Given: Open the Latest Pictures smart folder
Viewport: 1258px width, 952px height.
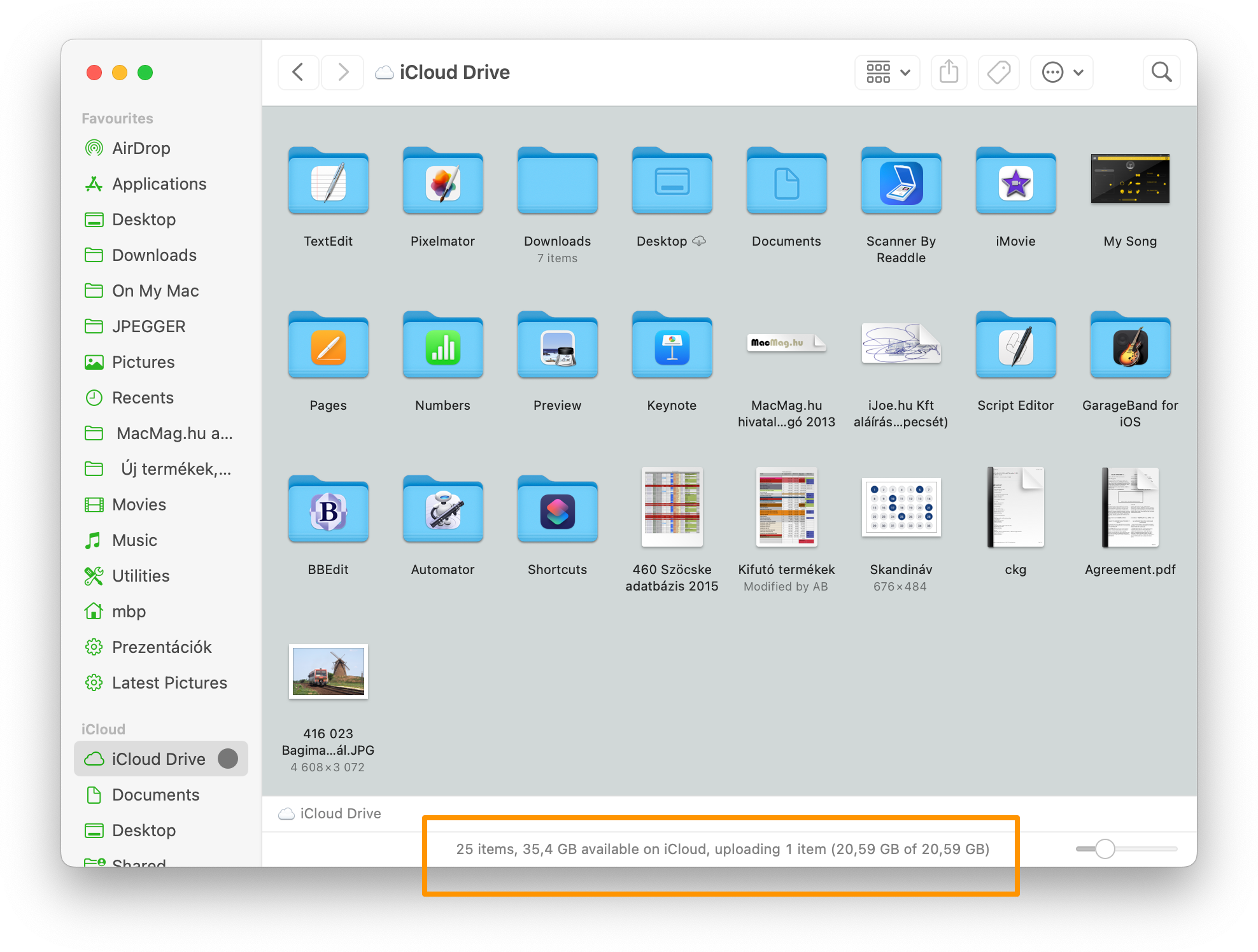Looking at the screenshot, I should (160, 683).
